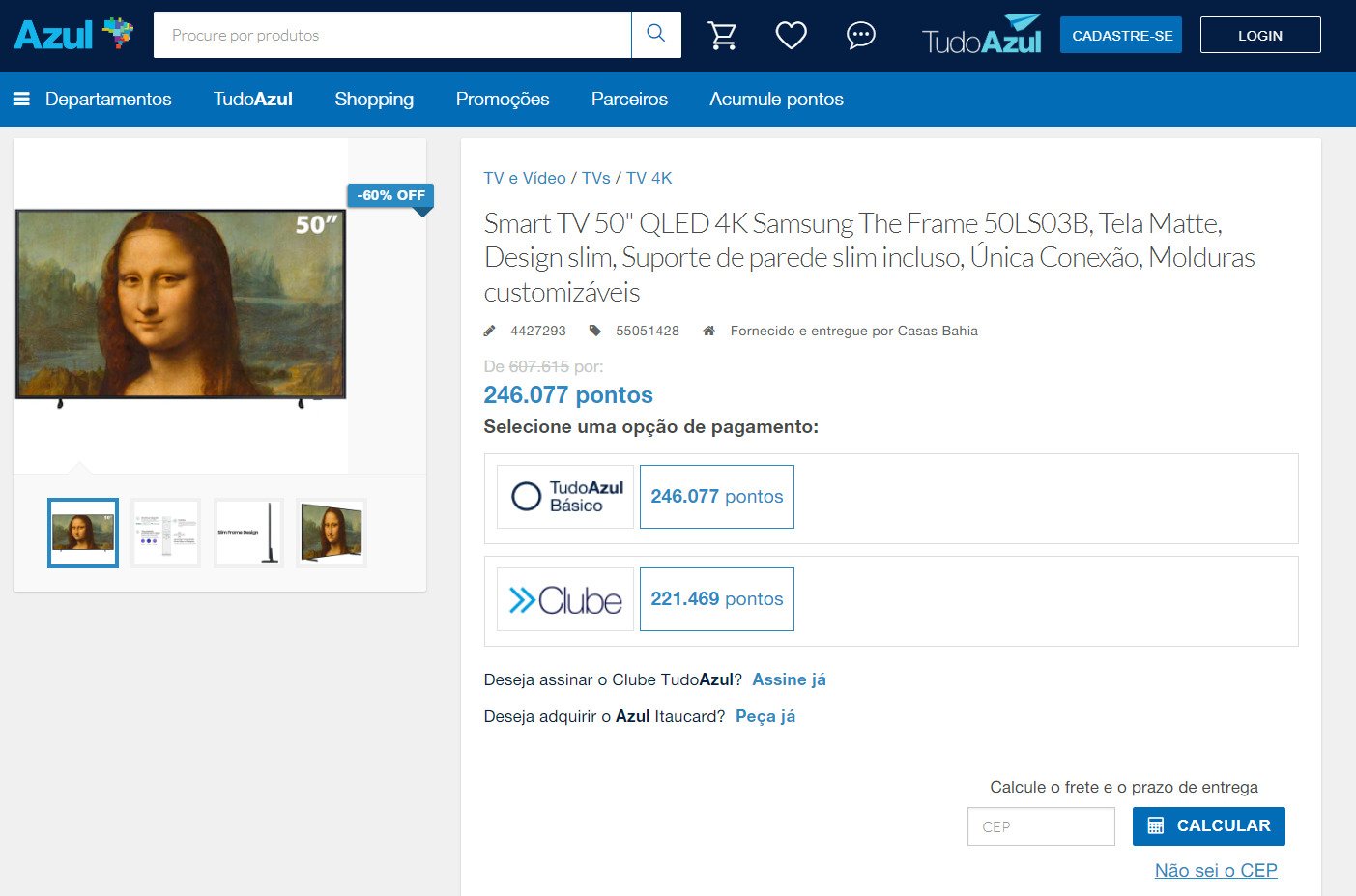Click the -60% OFF badge
This screenshot has height=896, width=1356.
390,195
